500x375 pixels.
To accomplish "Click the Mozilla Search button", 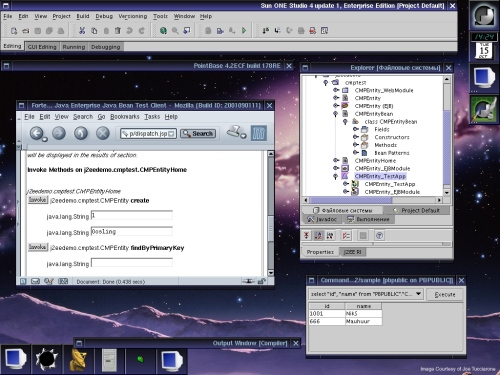I will 198,134.
